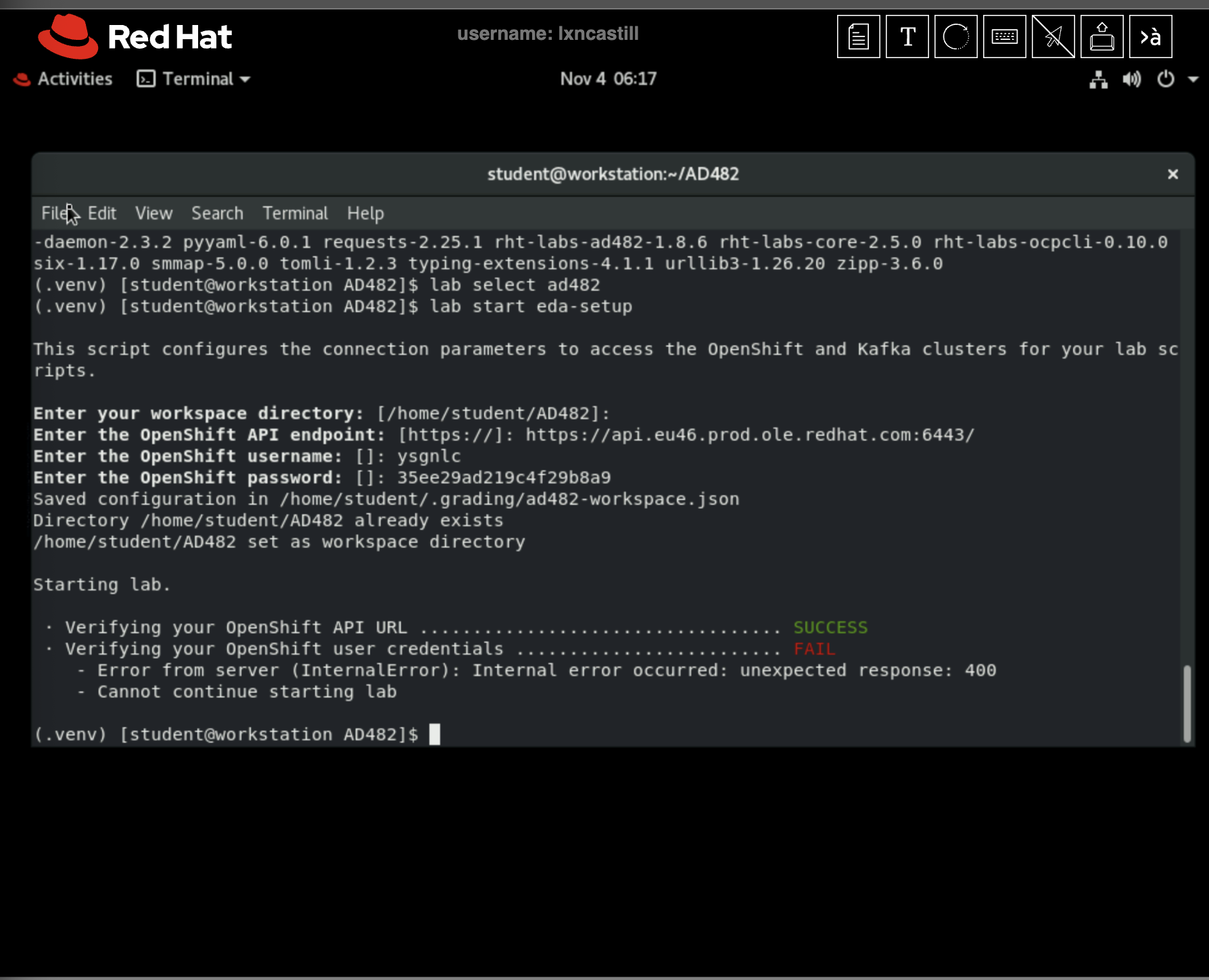The height and width of the screenshot is (980, 1209).
Task: Click the 'username: lxncastill' label
Action: click(x=548, y=34)
